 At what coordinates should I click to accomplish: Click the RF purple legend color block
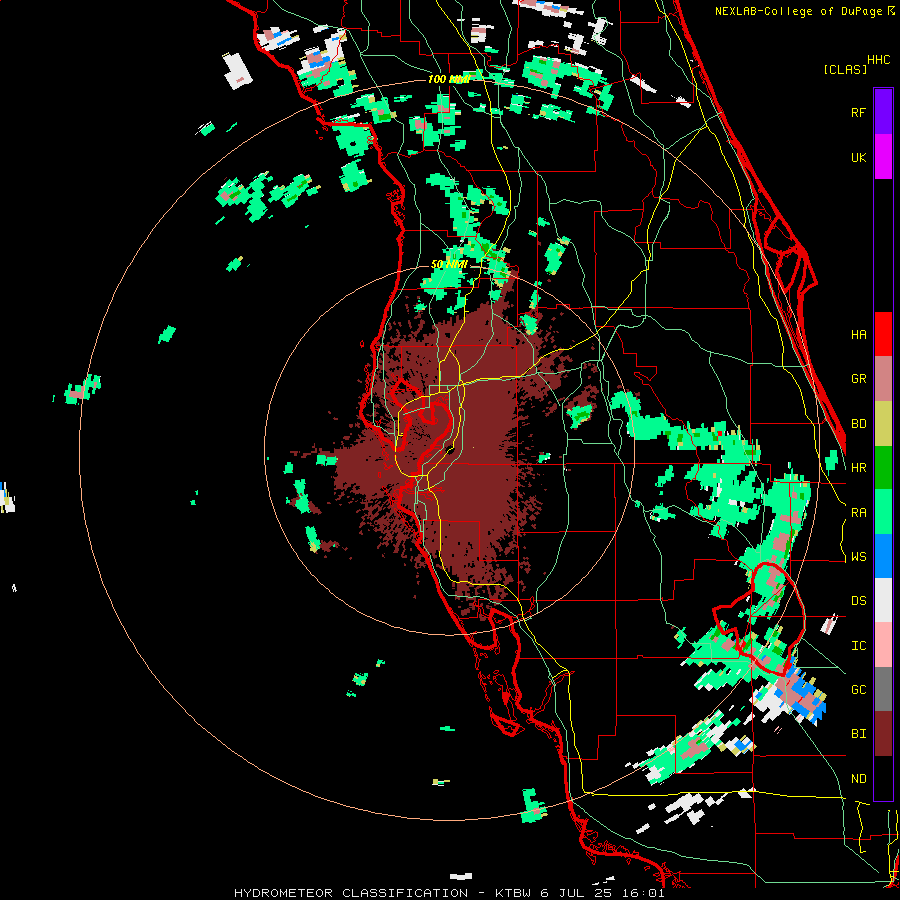pos(883,112)
